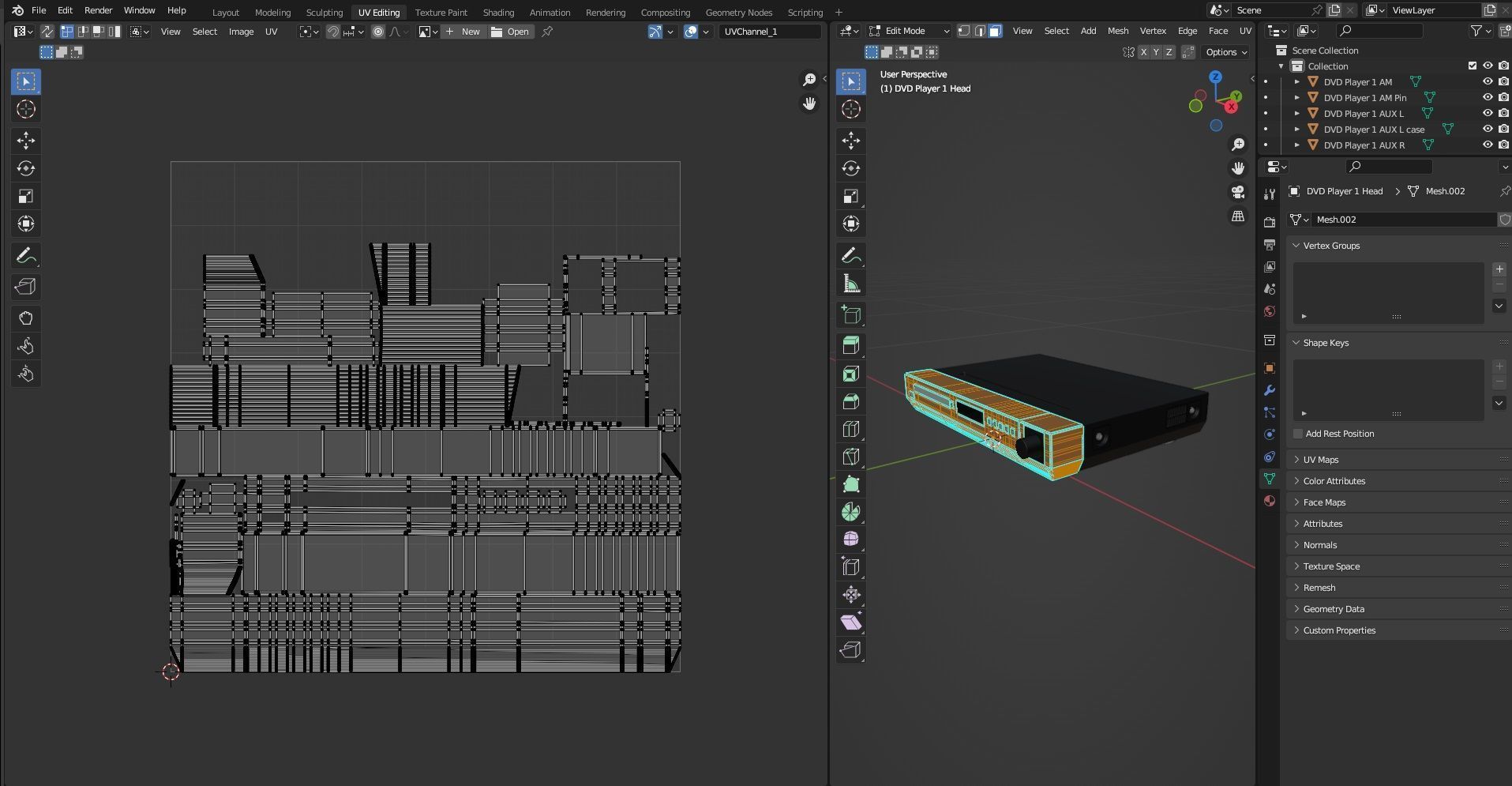Screen dimensions: 1512x786
Task: Toggle viewport visibility of DVD Player 1 AM Pin
Action: coord(1488,97)
